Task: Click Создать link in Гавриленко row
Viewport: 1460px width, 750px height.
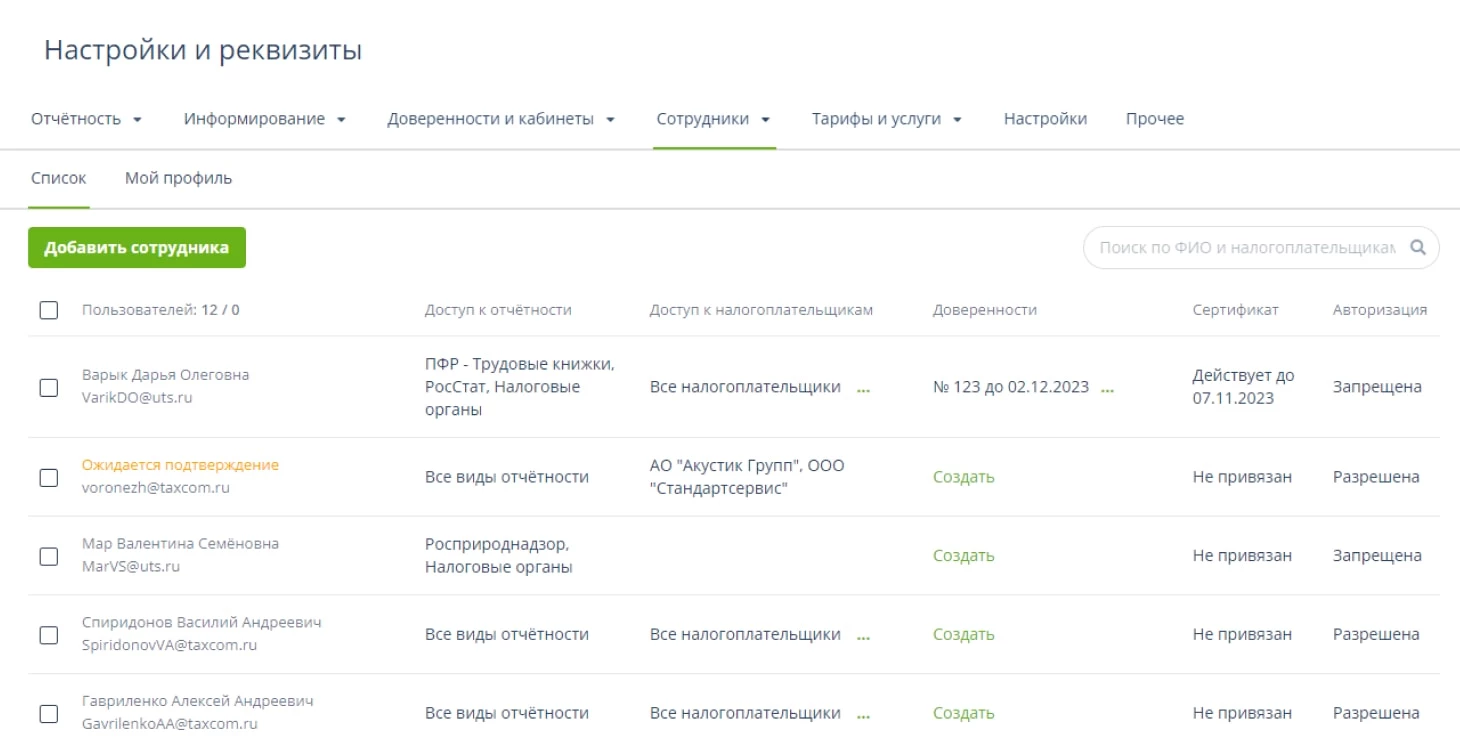Action: [963, 713]
